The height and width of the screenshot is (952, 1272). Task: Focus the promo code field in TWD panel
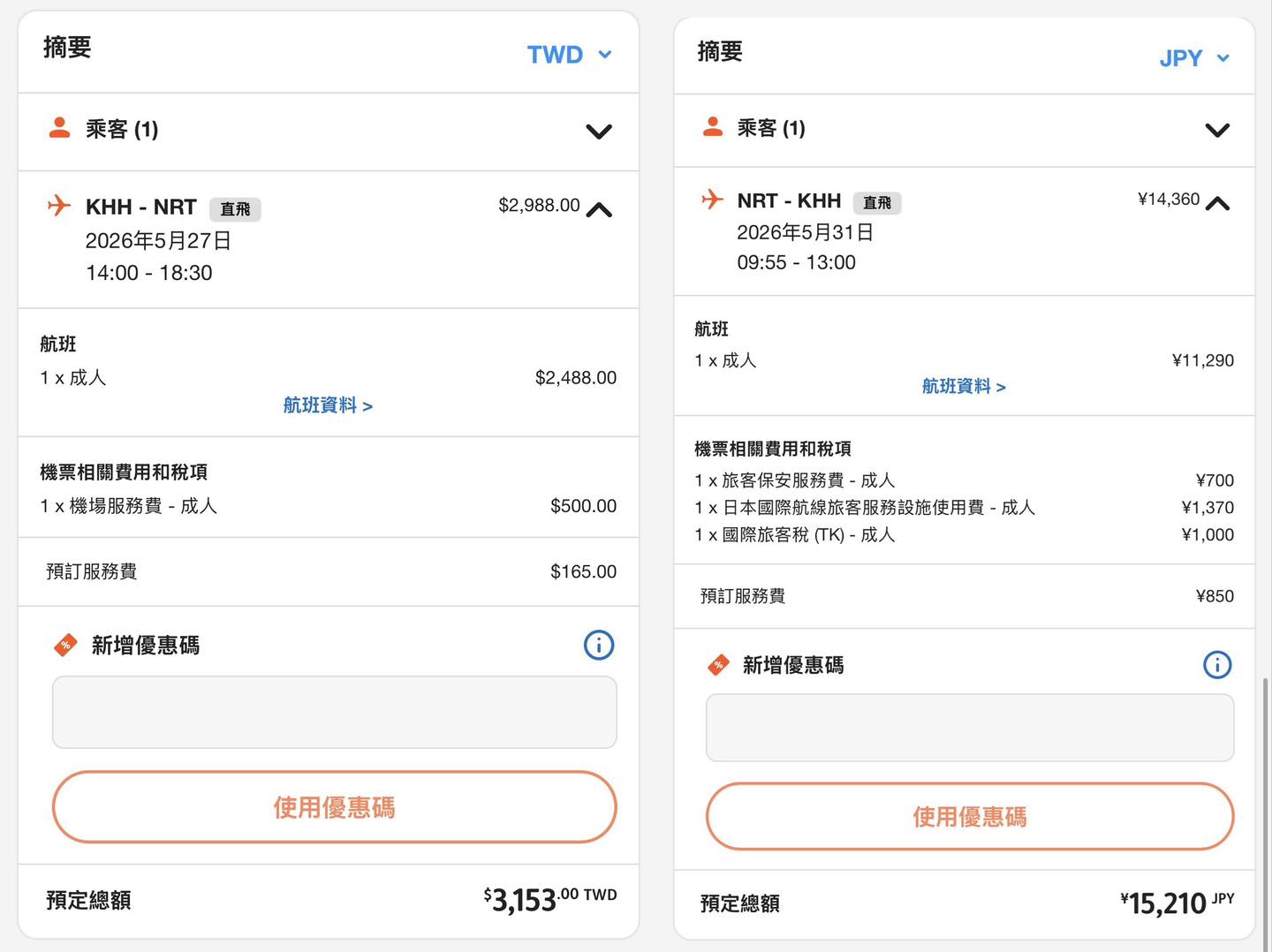click(334, 712)
